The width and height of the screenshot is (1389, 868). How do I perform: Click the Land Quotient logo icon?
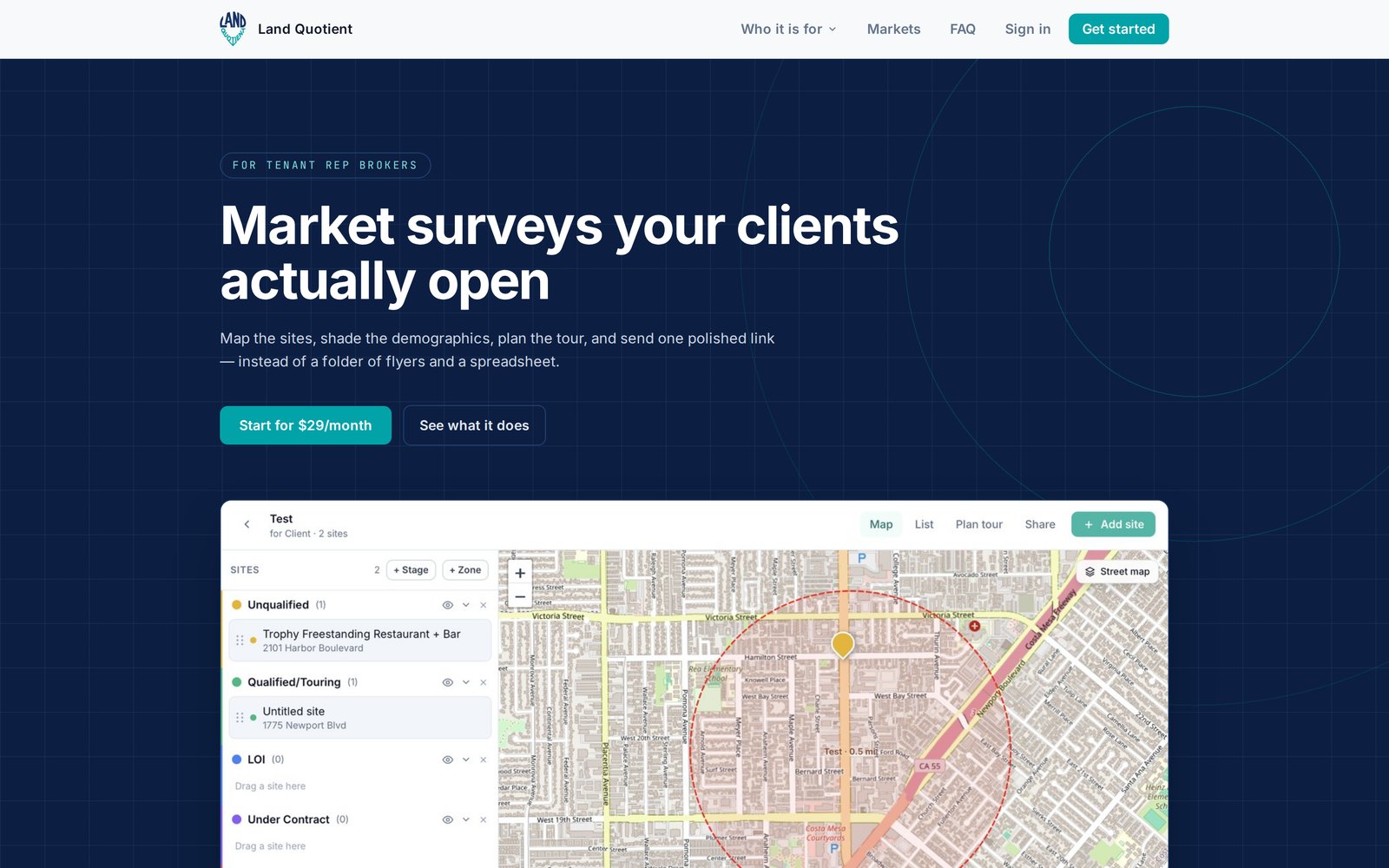click(233, 29)
